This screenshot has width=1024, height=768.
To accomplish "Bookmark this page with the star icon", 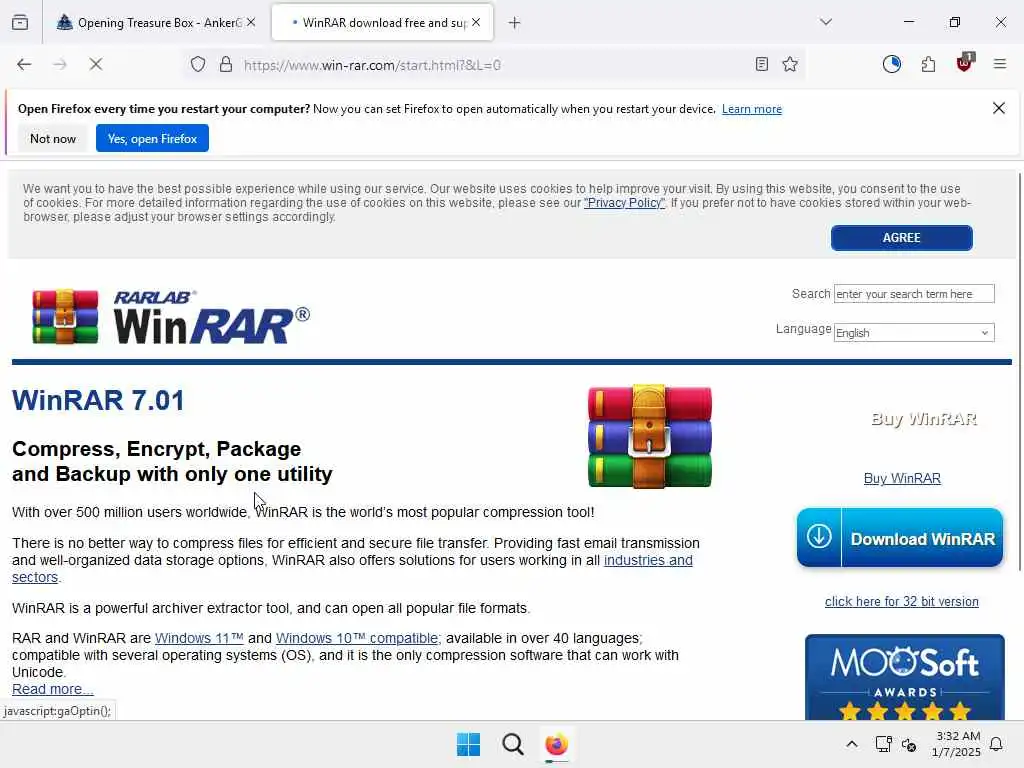I will pyautogui.click(x=790, y=64).
